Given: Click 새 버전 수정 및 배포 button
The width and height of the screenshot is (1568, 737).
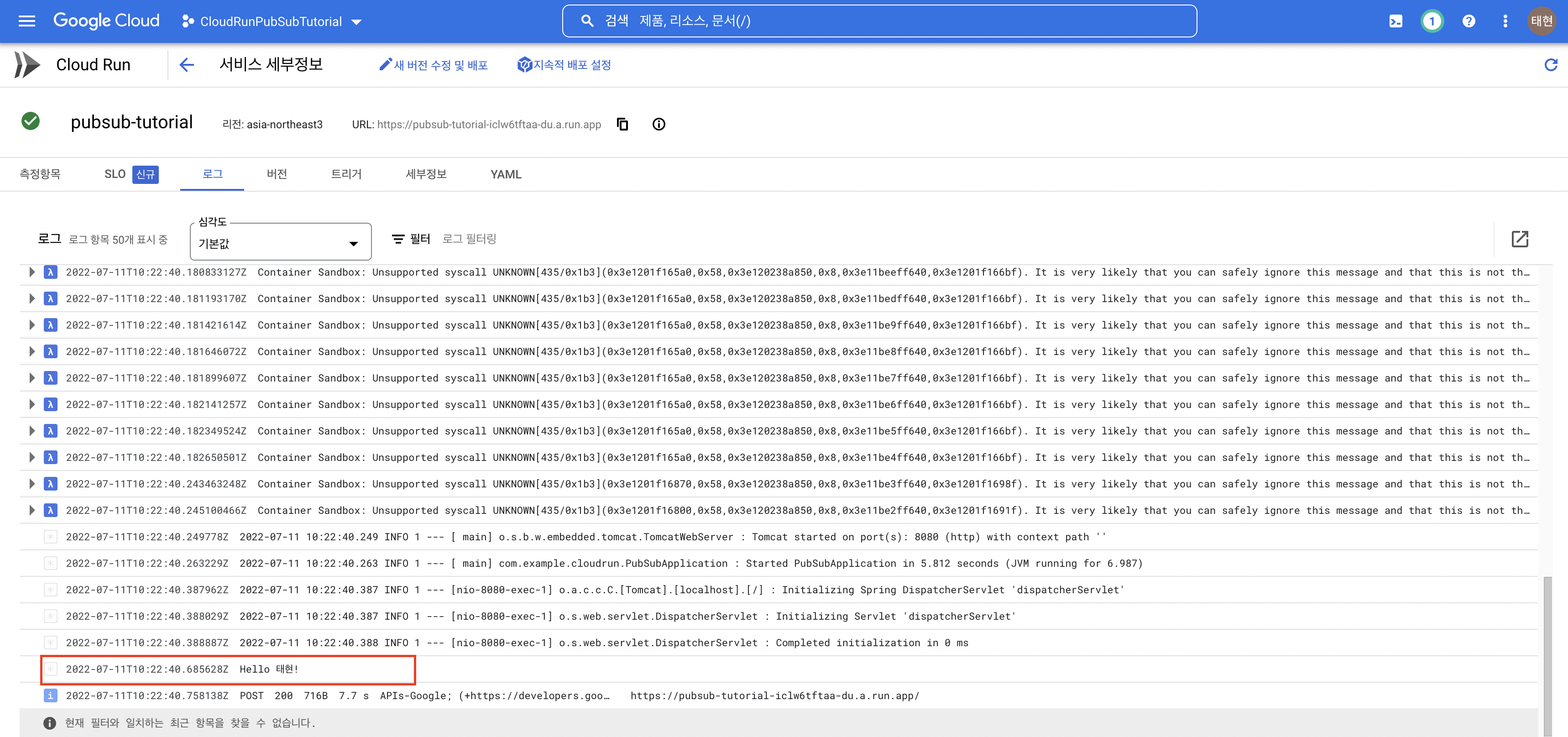Looking at the screenshot, I should pos(434,64).
